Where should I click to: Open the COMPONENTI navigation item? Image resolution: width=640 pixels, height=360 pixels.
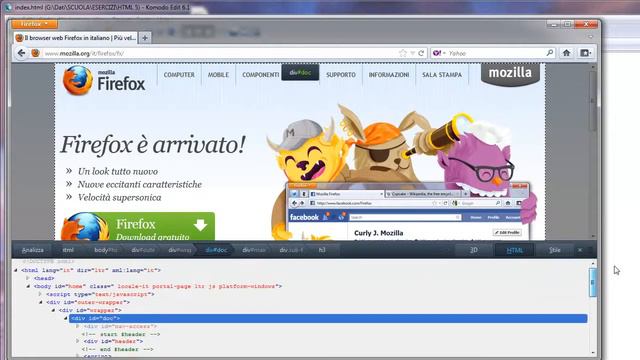(x=260, y=75)
